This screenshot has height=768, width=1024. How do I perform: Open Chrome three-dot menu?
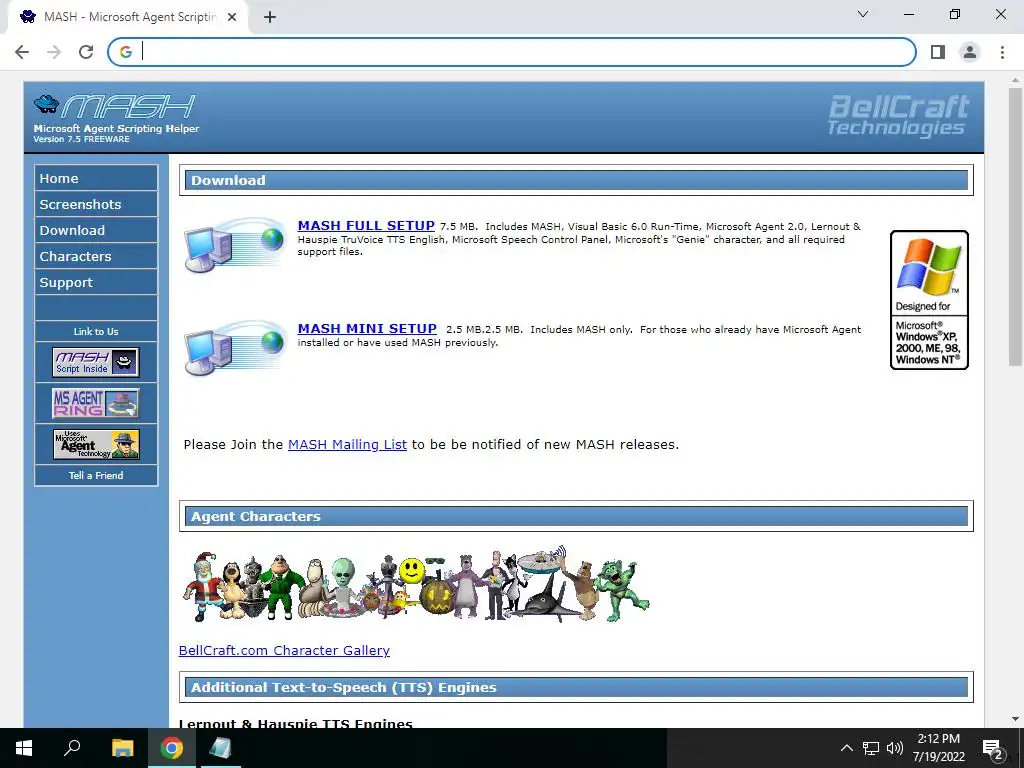tap(1002, 52)
